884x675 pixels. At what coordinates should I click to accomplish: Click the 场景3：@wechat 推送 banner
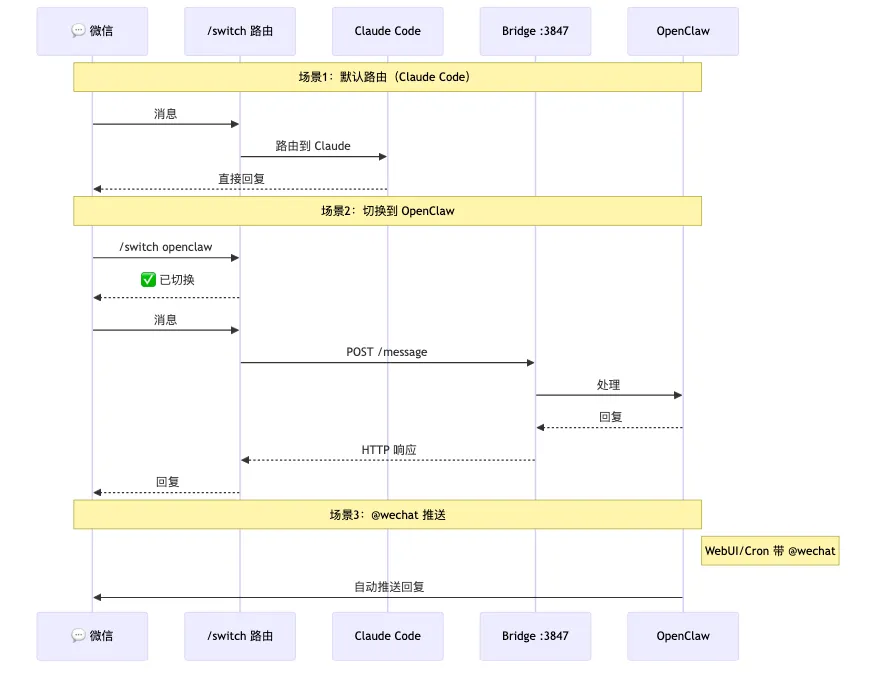(387, 514)
